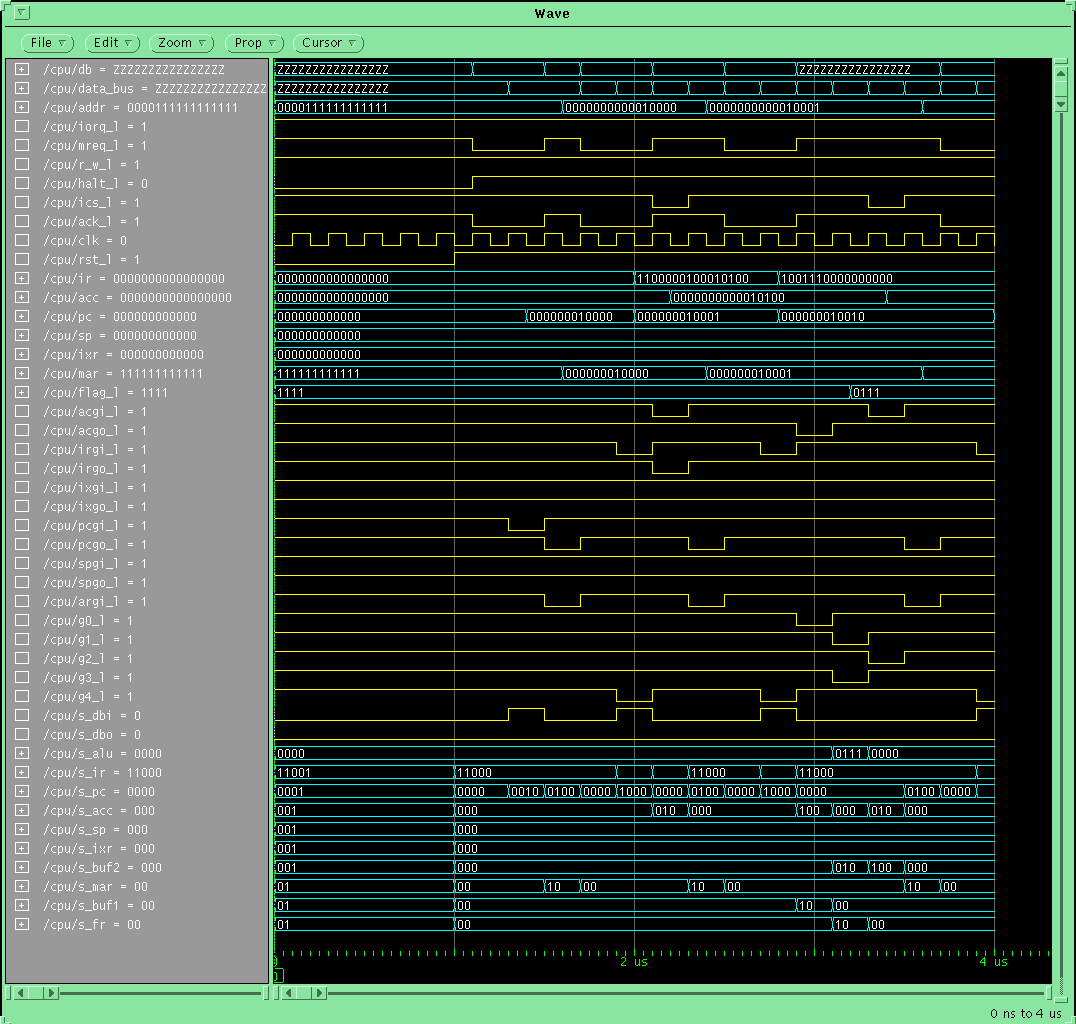Click the box beside /cpu/s_dbi
The height and width of the screenshot is (1024, 1076).
coord(22,716)
